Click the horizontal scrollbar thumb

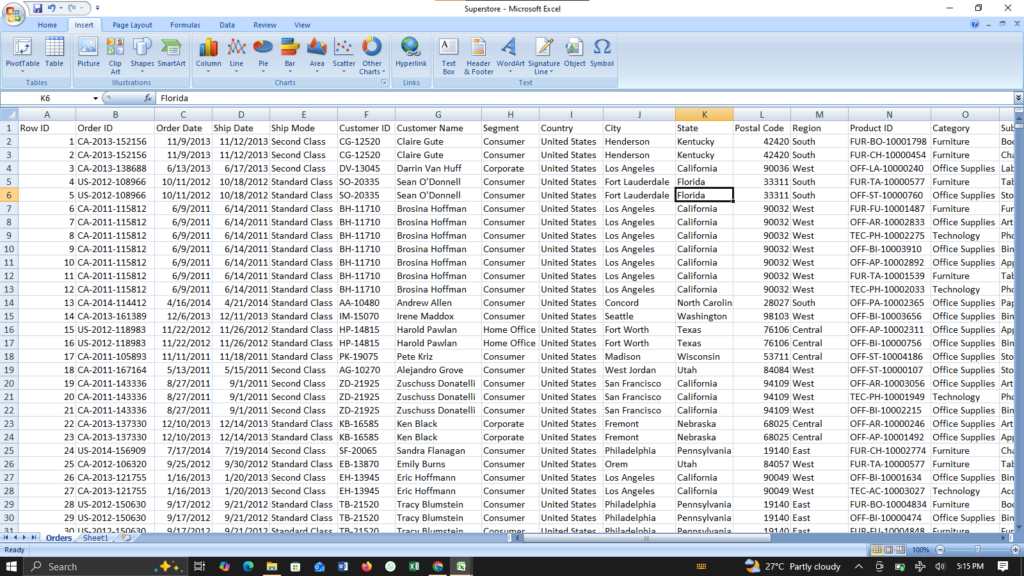[x=647, y=538]
